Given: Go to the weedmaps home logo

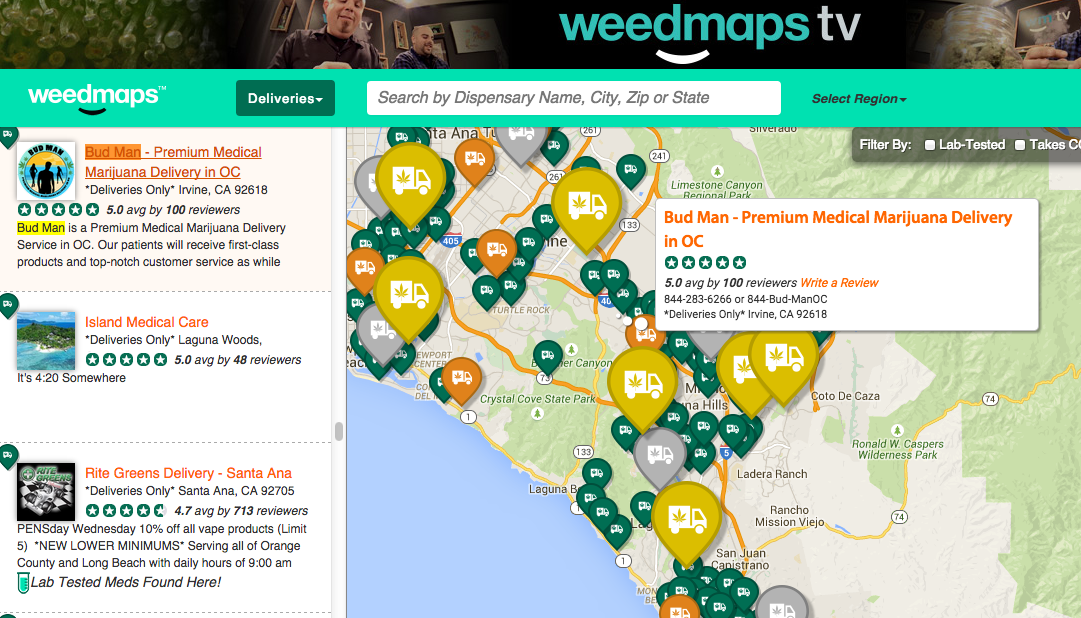Looking at the screenshot, I should [x=97, y=97].
